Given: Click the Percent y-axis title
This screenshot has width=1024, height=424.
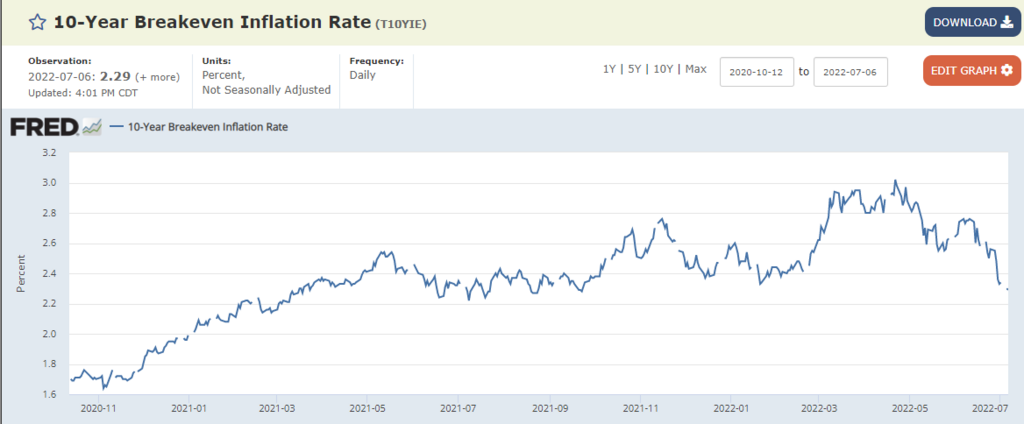Looking at the screenshot, I should click(21, 273).
